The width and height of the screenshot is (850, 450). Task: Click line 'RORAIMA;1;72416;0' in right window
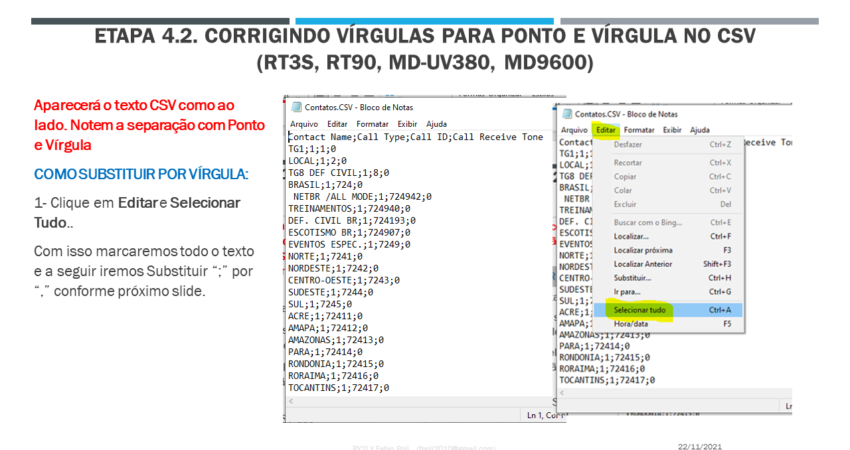coord(602,369)
